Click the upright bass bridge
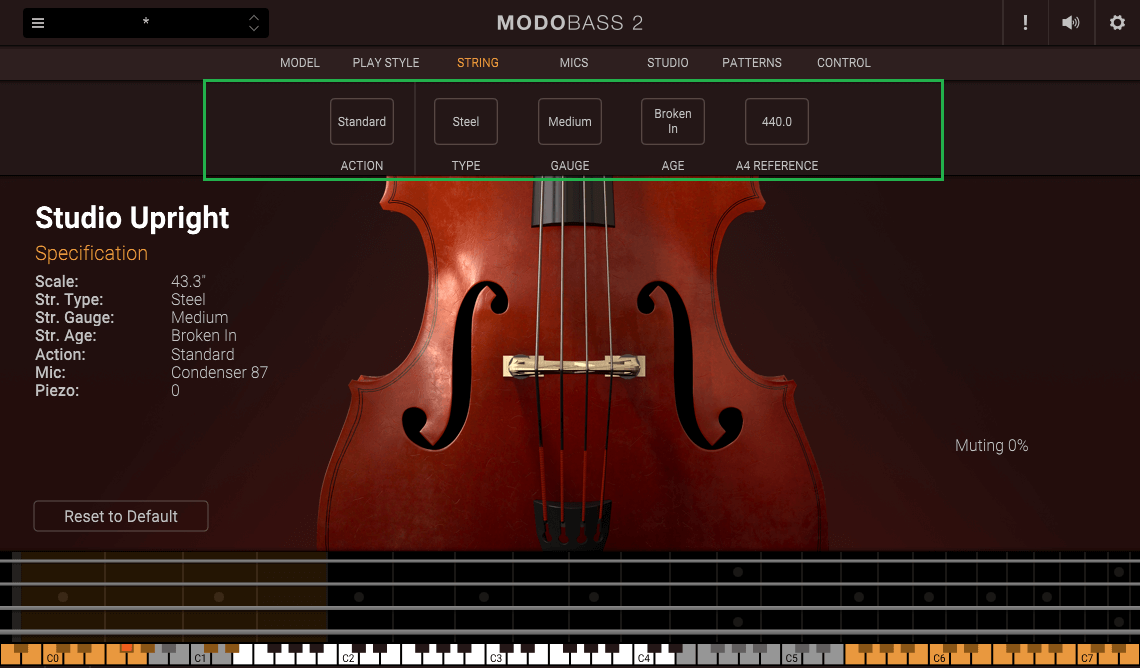Image resolution: width=1140 pixels, height=668 pixels. click(x=574, y=366)
